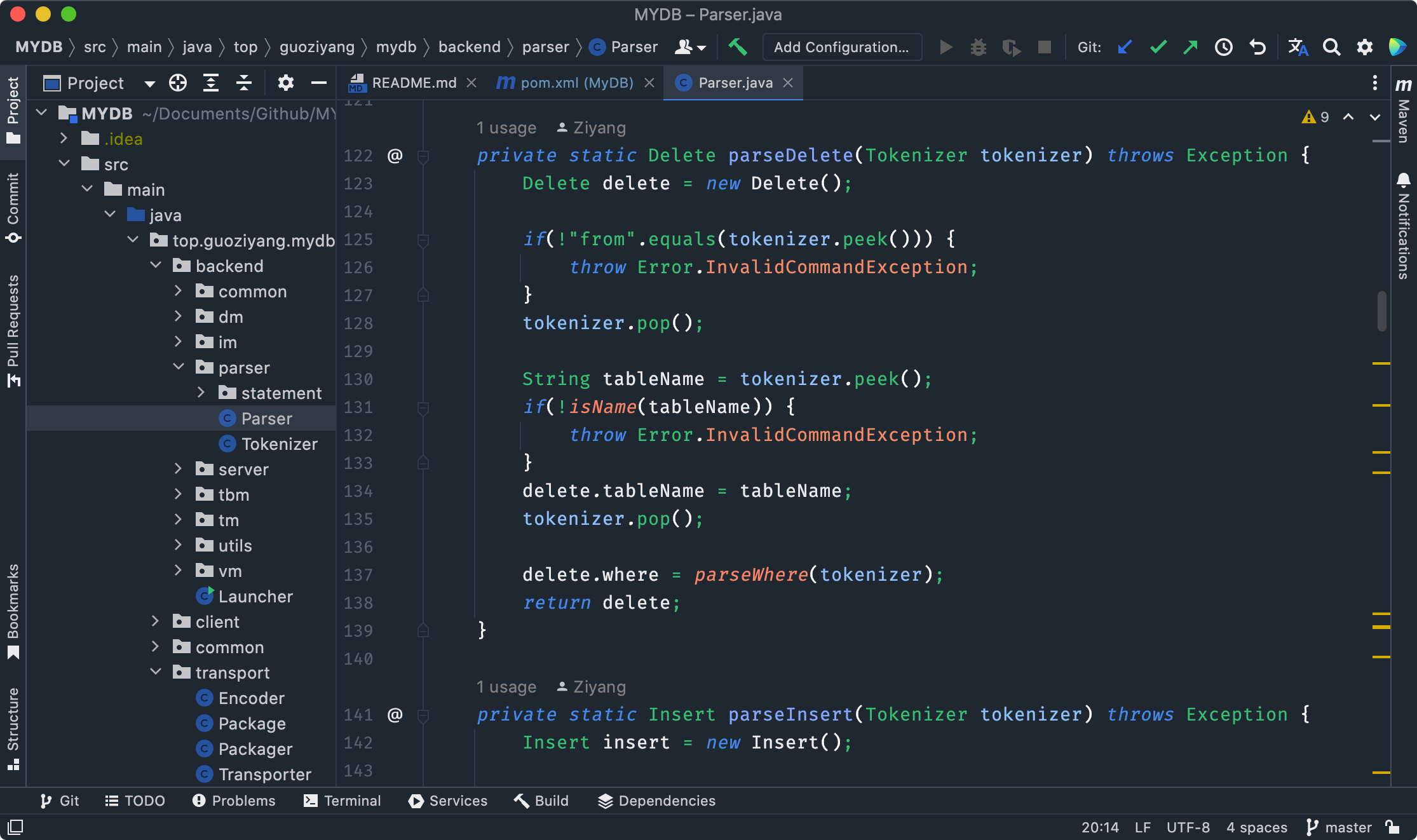Click Add Configuration... button
The width and height of the screenshot is (1417, 840).
(842, 47)
